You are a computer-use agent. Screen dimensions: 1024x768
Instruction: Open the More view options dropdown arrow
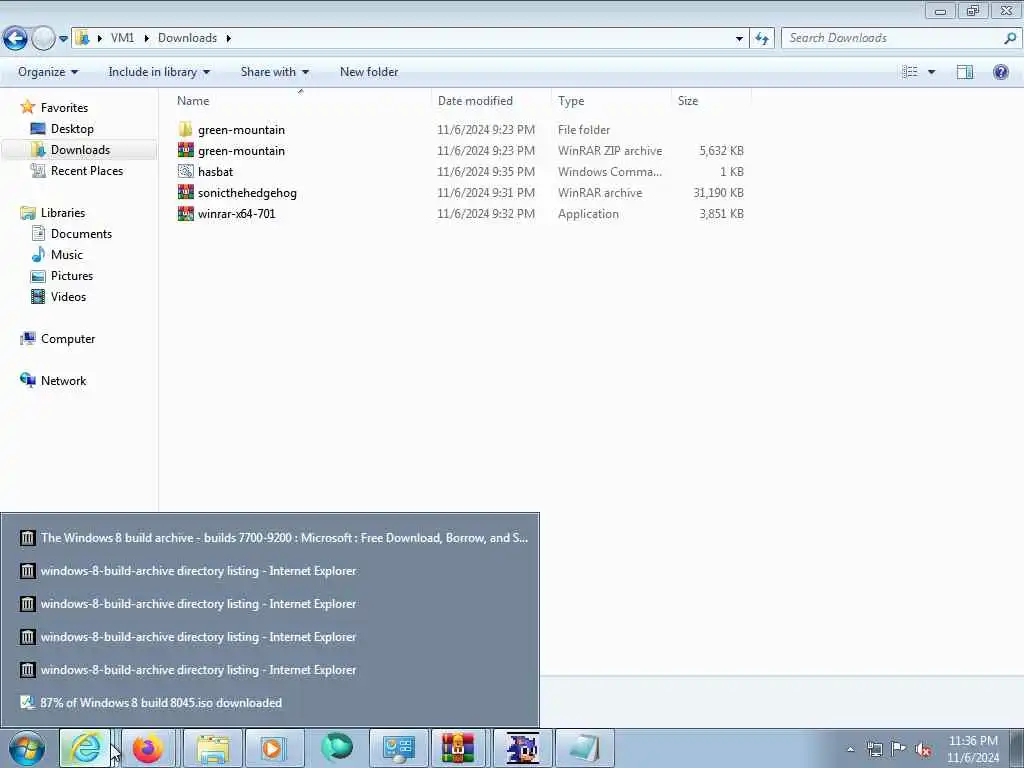[x=932, y=72]
